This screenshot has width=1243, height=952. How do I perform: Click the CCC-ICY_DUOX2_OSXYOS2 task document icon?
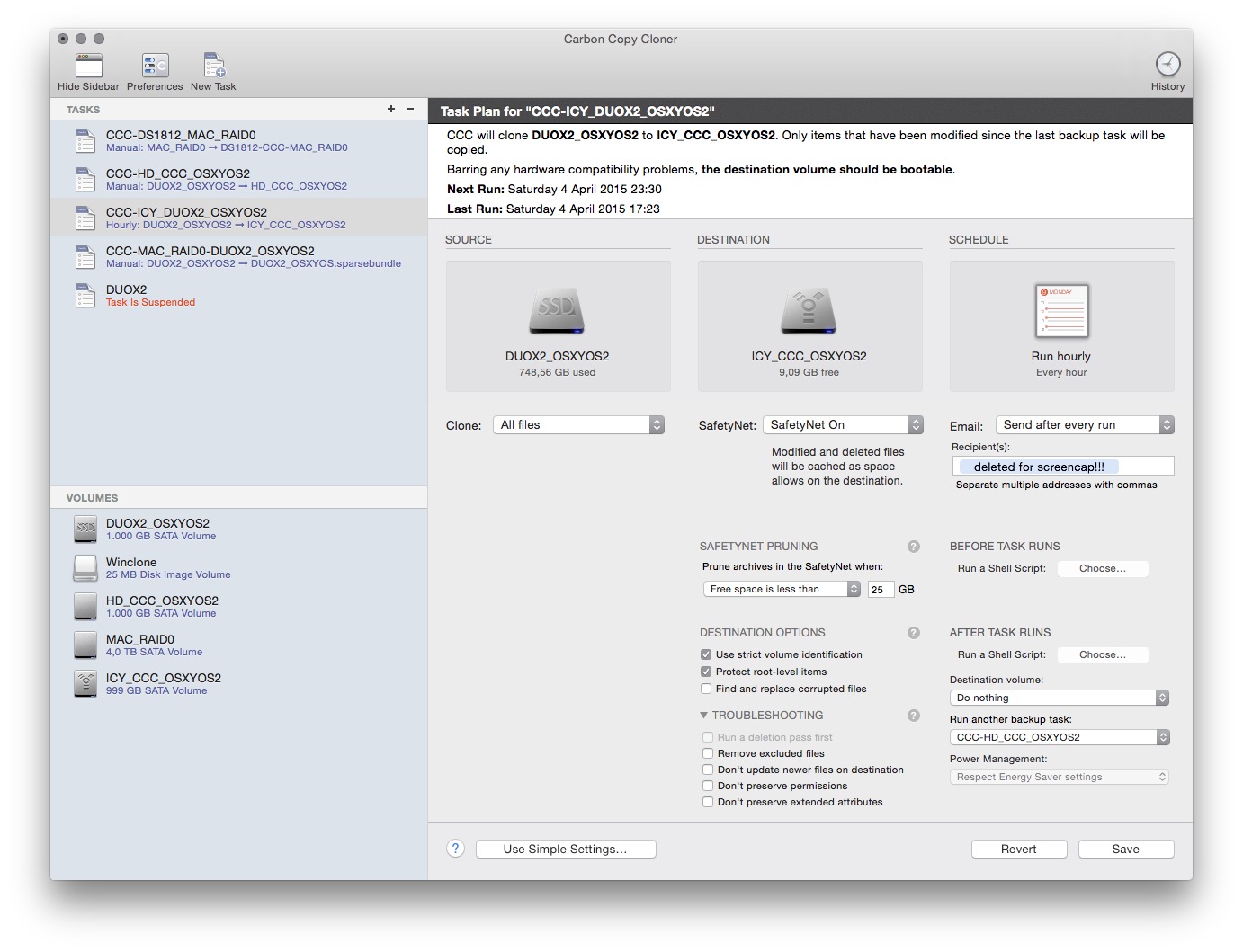click(x=85, y=218)
